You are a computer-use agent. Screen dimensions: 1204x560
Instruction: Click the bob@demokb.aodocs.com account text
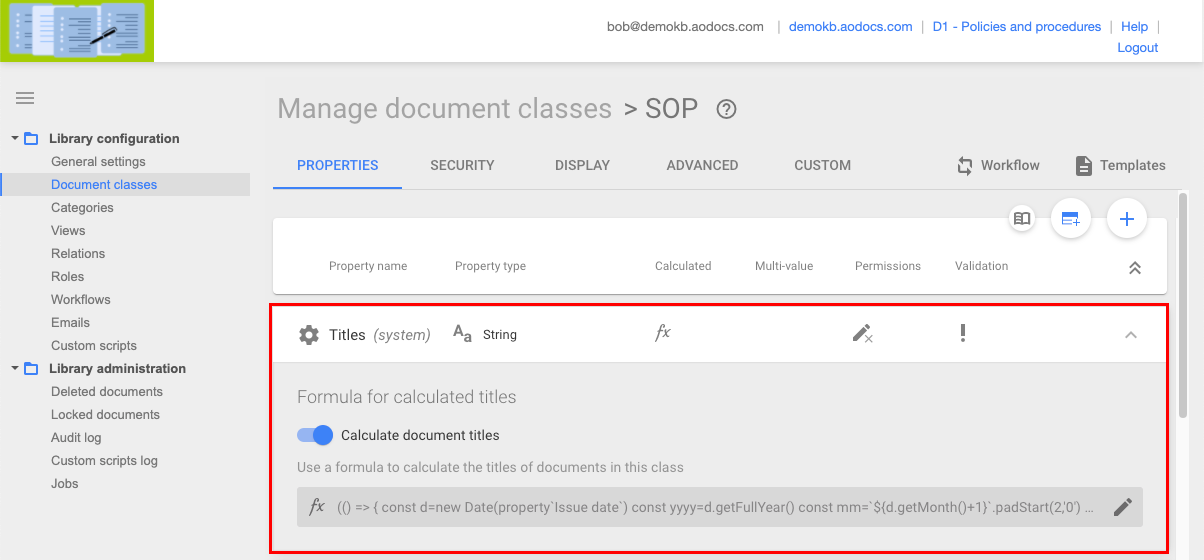[x=685, y=27]
